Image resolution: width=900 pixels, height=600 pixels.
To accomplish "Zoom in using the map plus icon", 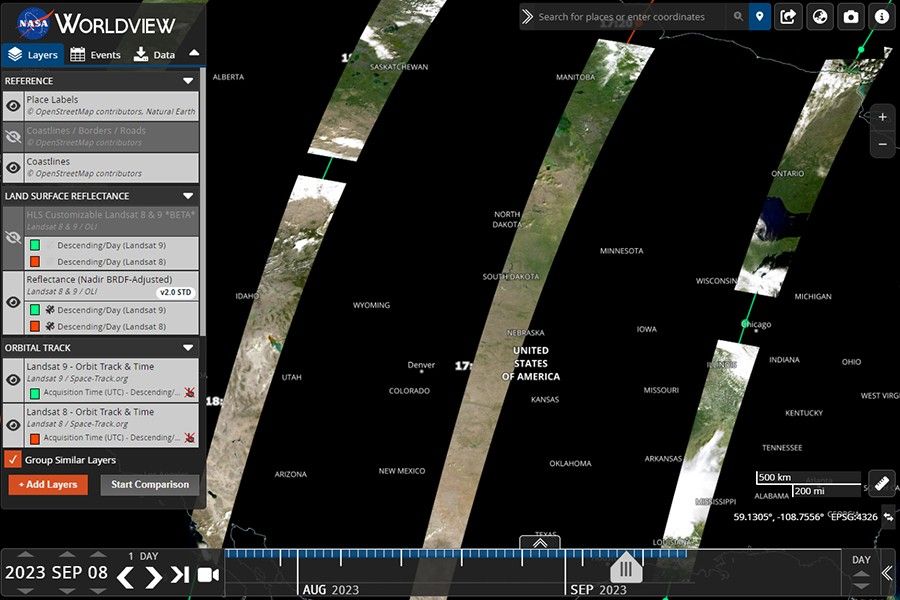I will click(x=882, y=117).
